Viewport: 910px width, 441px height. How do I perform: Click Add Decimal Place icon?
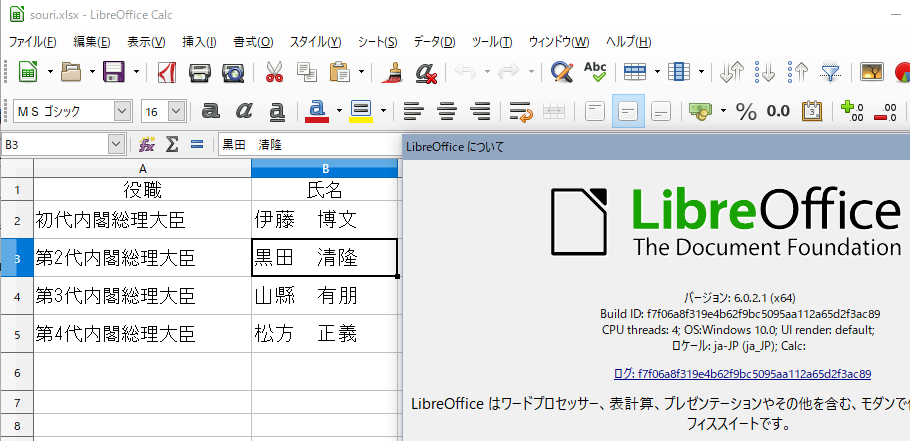tap(852, 111)
